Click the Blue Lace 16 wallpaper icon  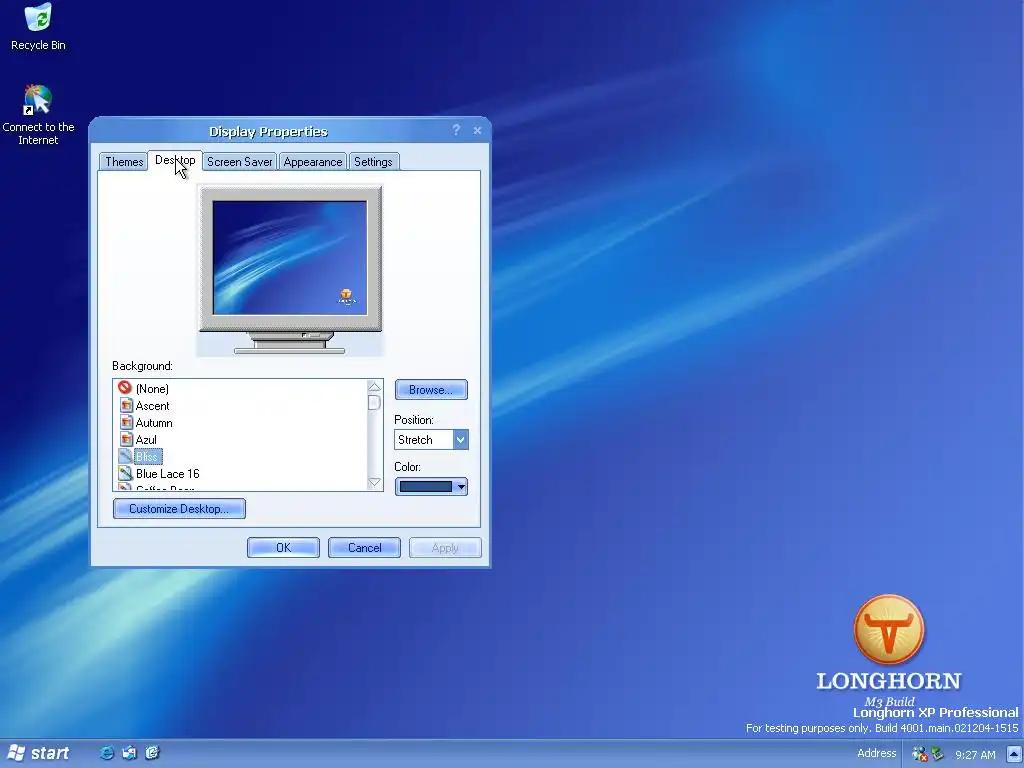point(126,473)
